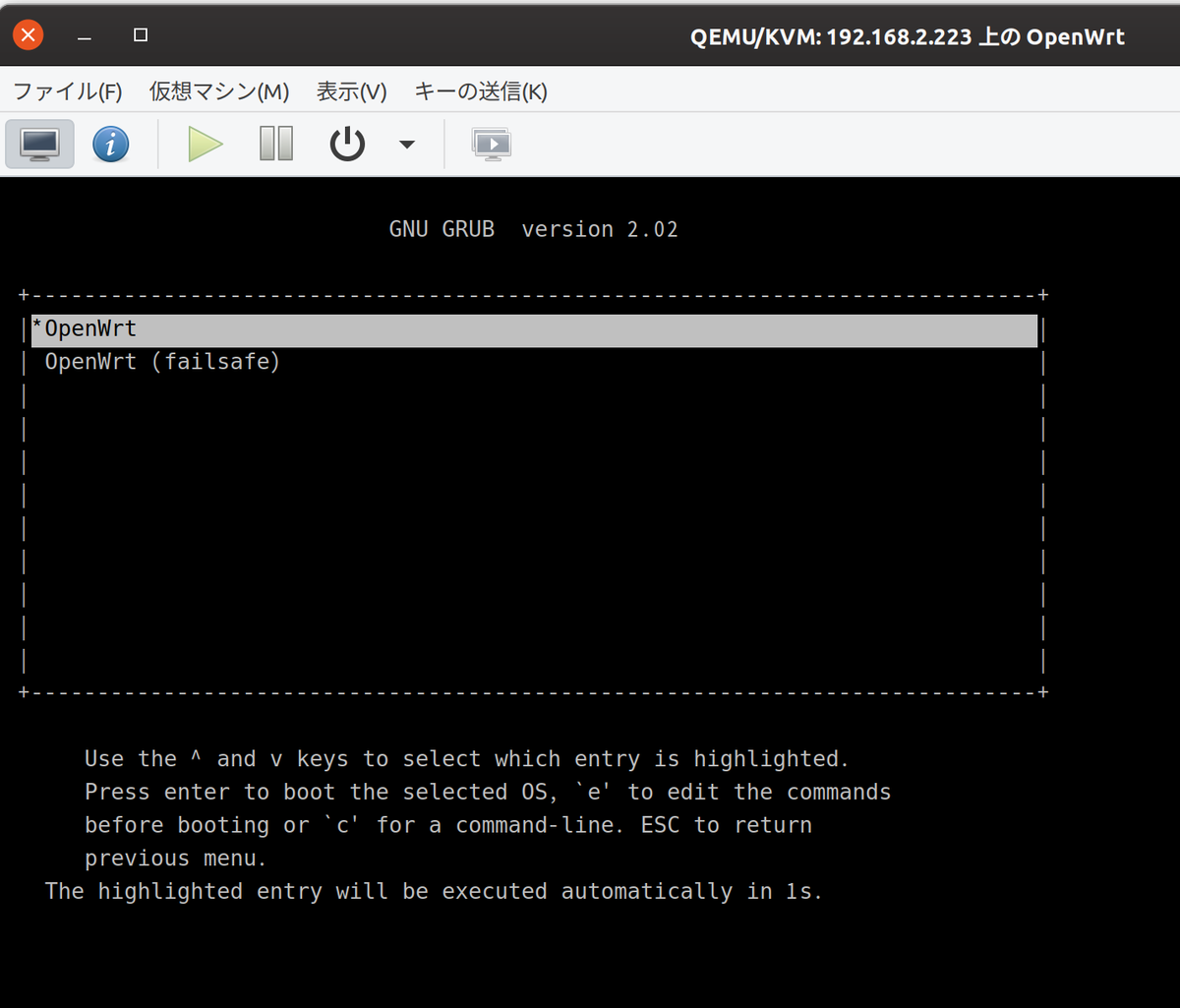Open the キーの送信(K) menu
The width and height of the screenshot is (1180, 1008).
[481, 91]
